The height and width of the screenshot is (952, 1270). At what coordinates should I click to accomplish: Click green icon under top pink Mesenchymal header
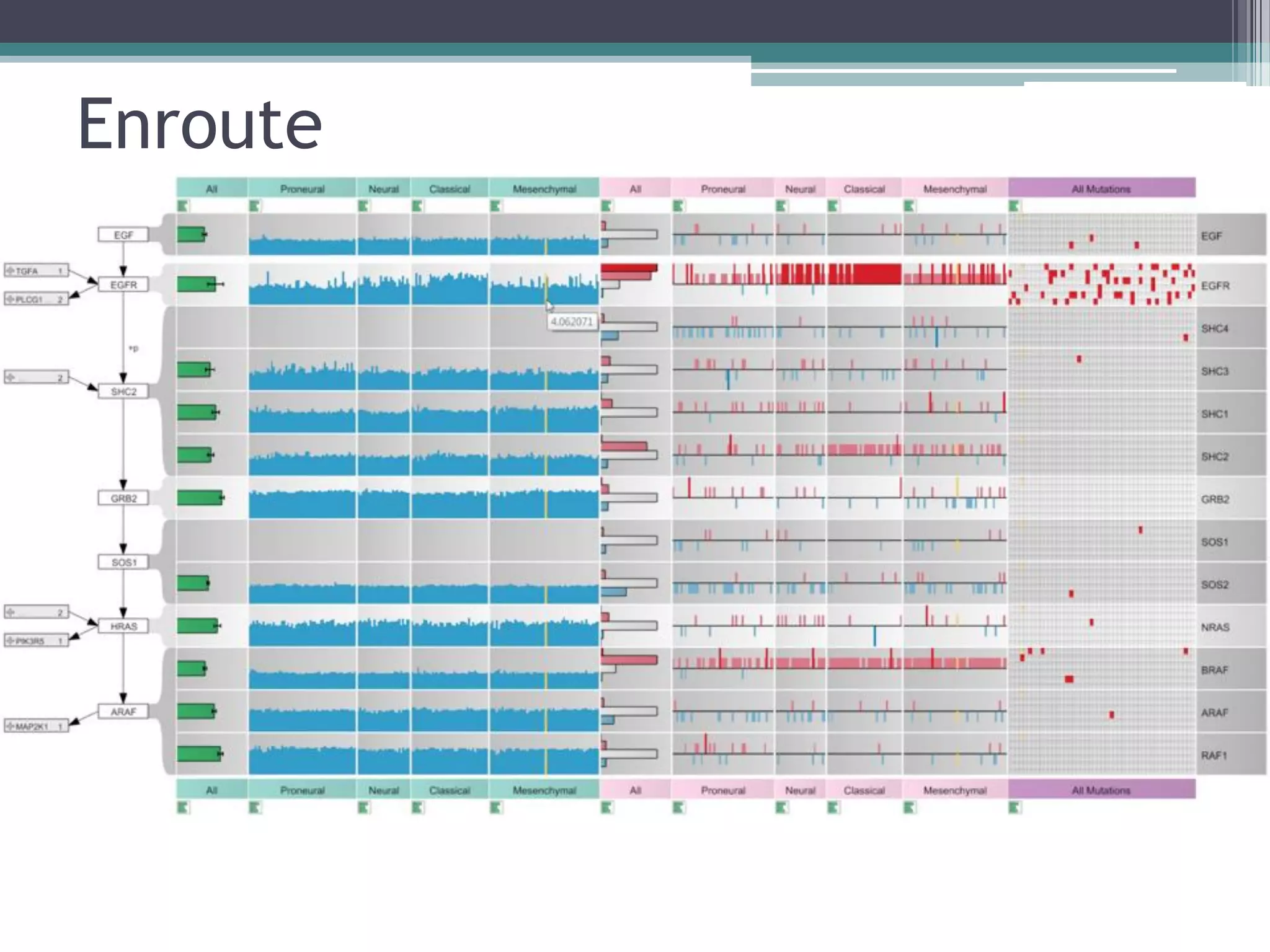pos(909,206)
